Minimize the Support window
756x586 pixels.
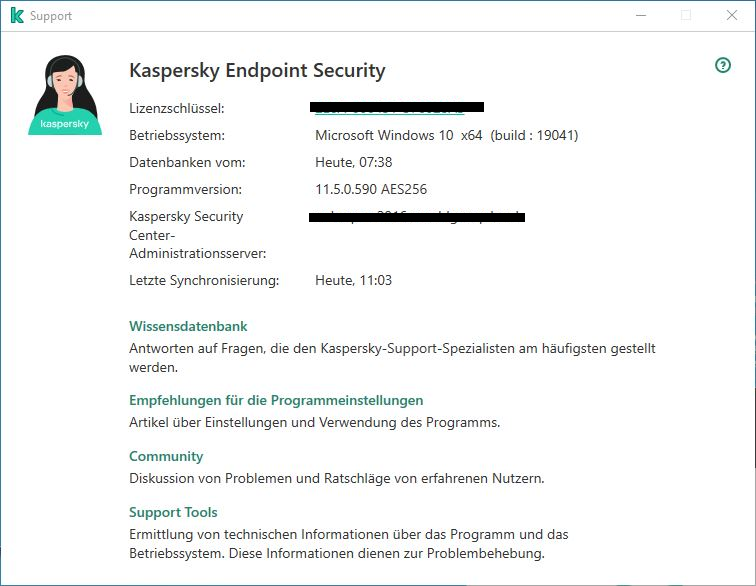(640, 16)
